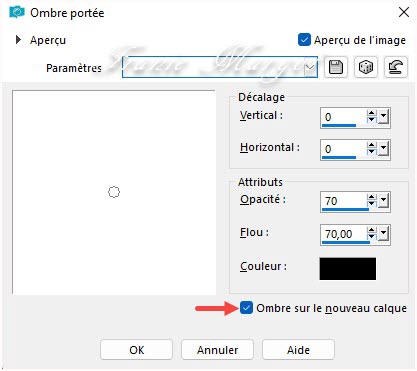Confirm the drop shadow with OK
The width and height of the screenshot is (417, 371).
click(x=136, y=350)
